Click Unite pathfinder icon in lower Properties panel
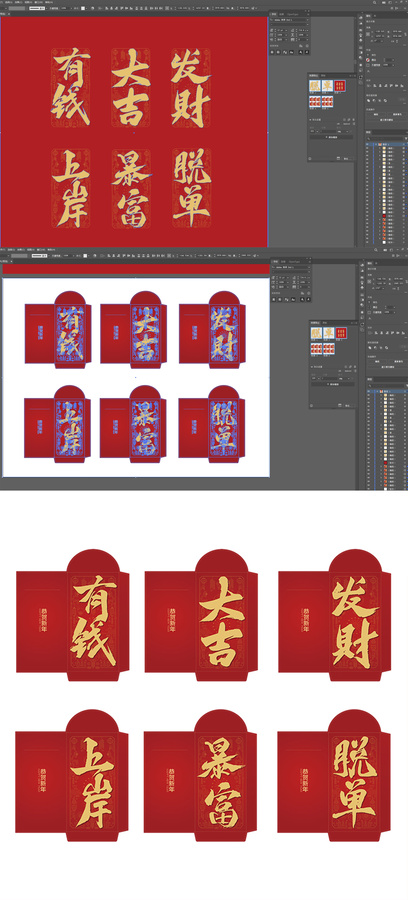The image size is (408, 900). pos(370,348)
